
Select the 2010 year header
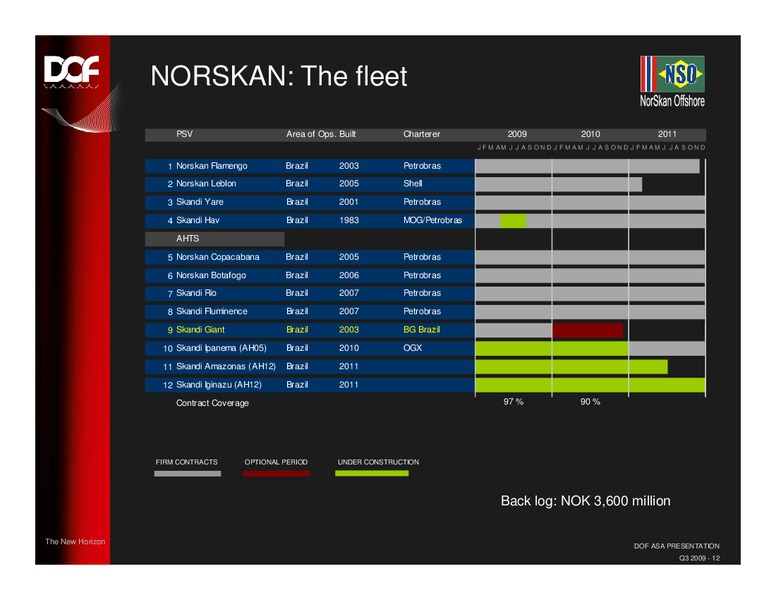pyautogui.click(x=590, y=134)
